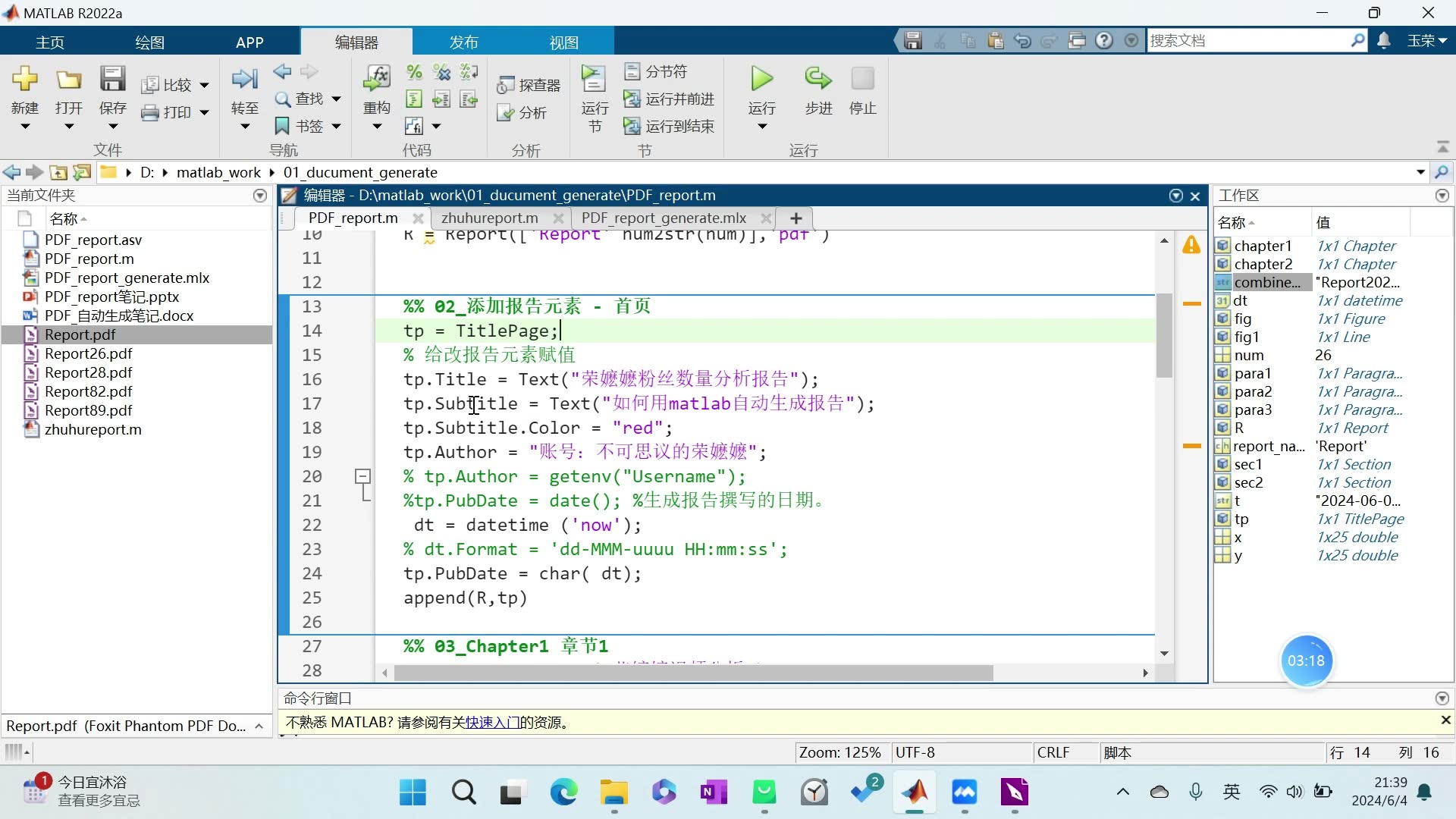
Task: Add a new editor tab with plus
Action: (x=795, y=218)
